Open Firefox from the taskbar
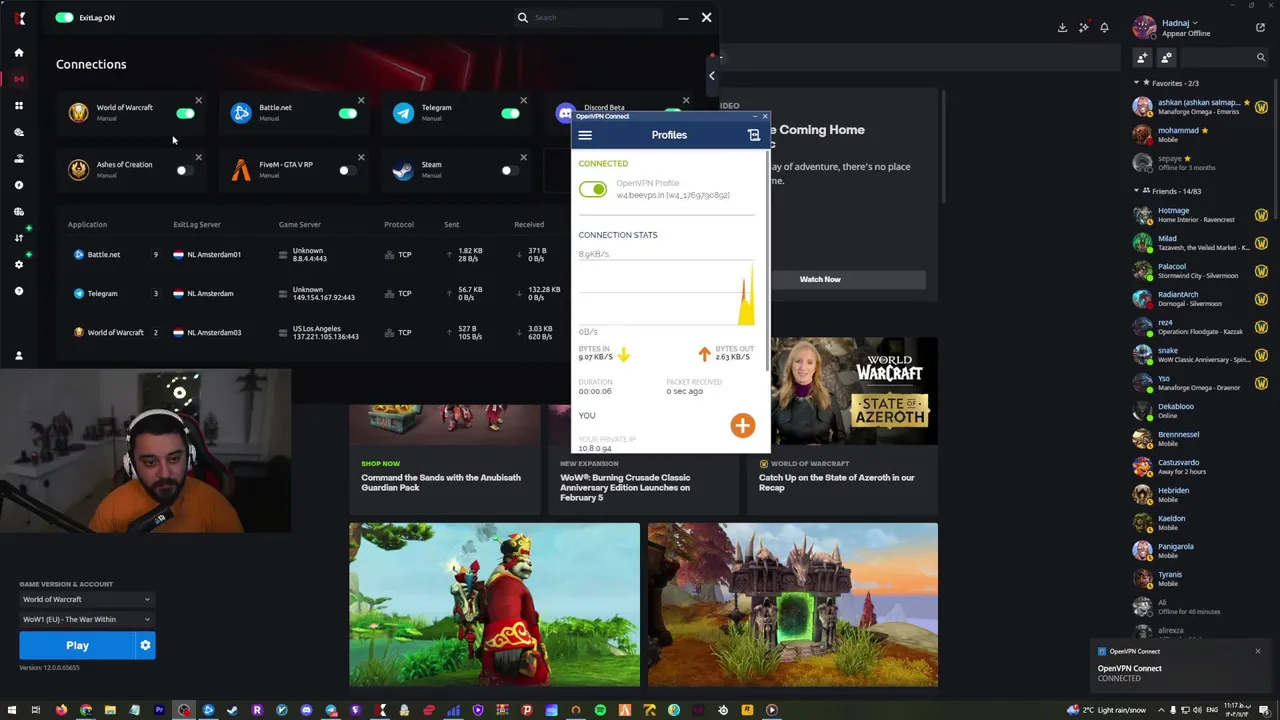The width and height of the screenshot is (1280, 720). 61,710
